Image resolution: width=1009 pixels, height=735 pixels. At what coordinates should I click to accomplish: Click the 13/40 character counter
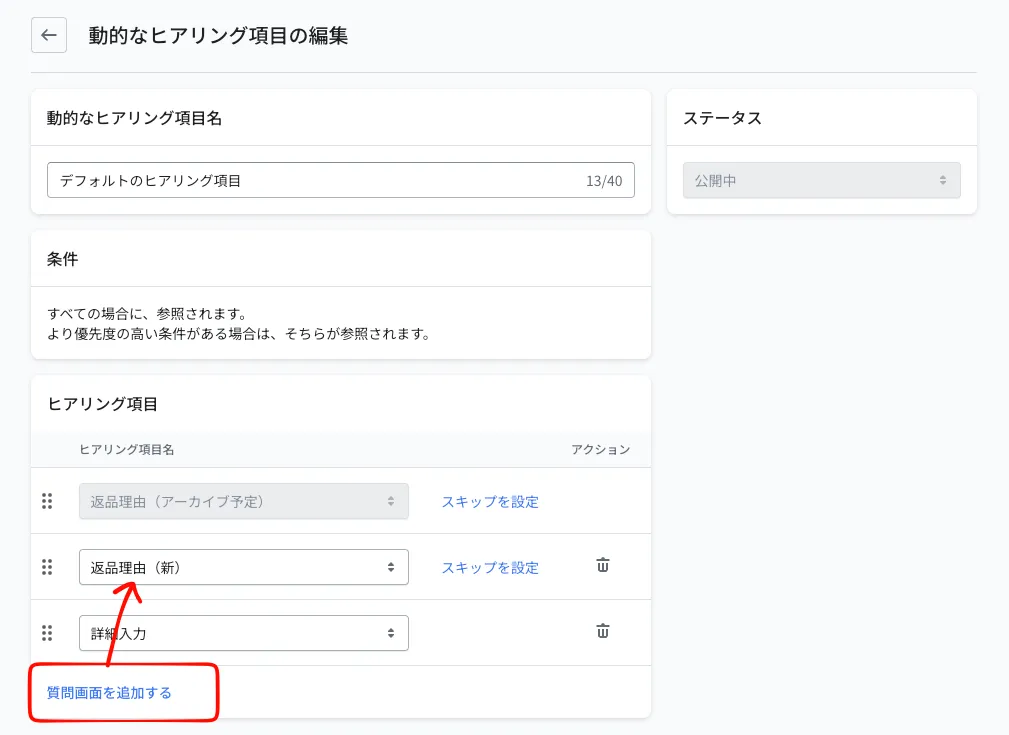[x=604, y=181]
